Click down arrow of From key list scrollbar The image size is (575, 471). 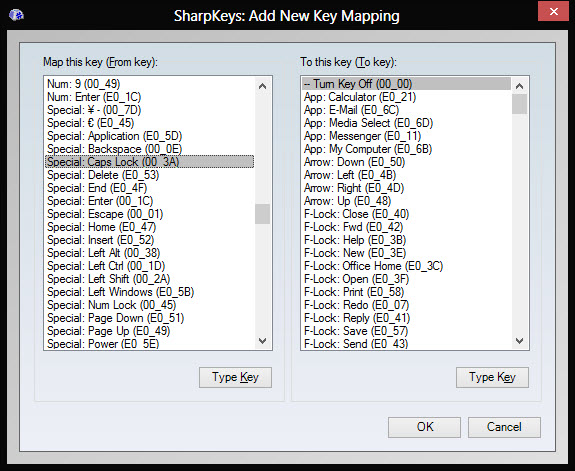tap(262, 341)
